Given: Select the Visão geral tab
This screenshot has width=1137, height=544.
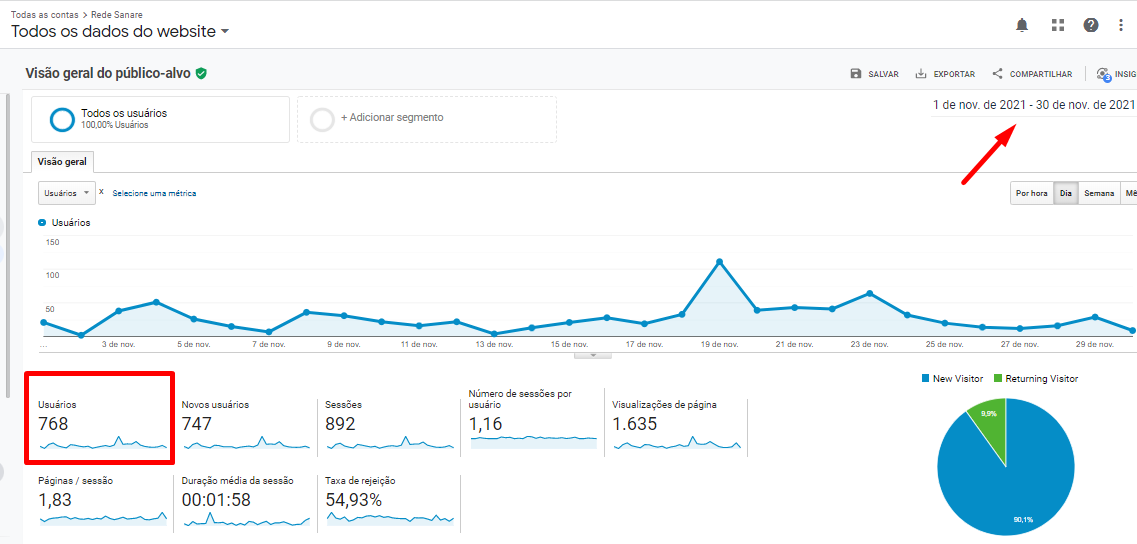Looking at the screenshot, I should pyautogui.click(x=62, y=162).
